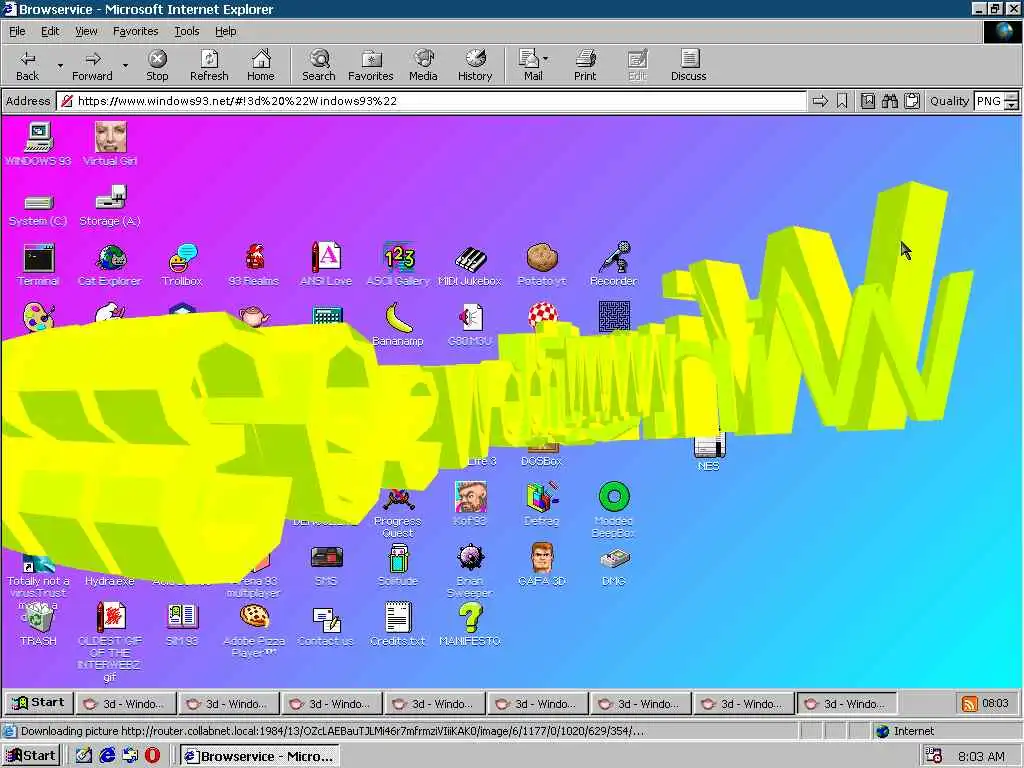Expand the Back button history arrow
1024x768 pixels.
pyautogui.click(x=60, y=65)
